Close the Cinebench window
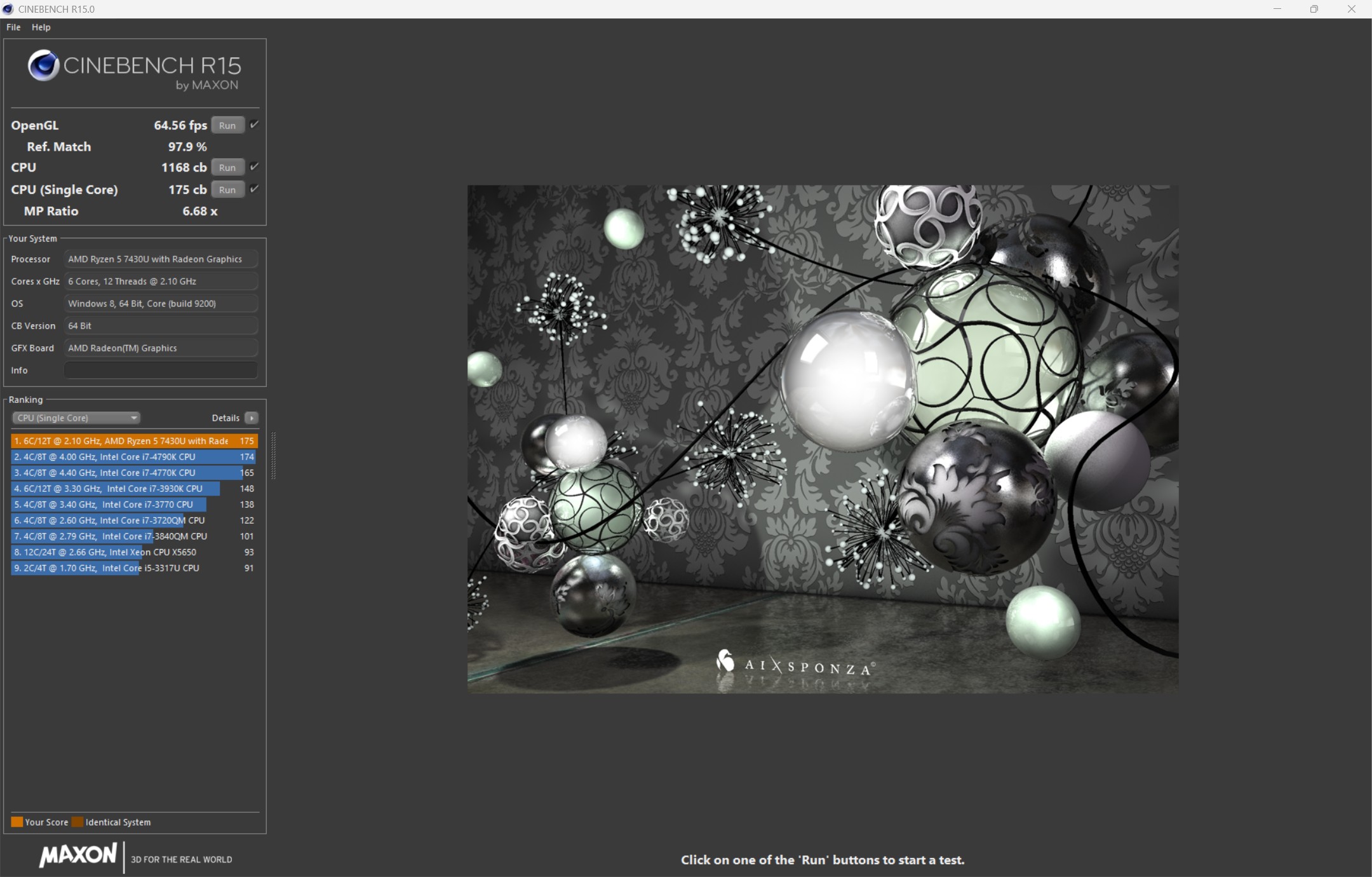The height and width of the screenshot is (877, 1372). (x=1351, y=9)
